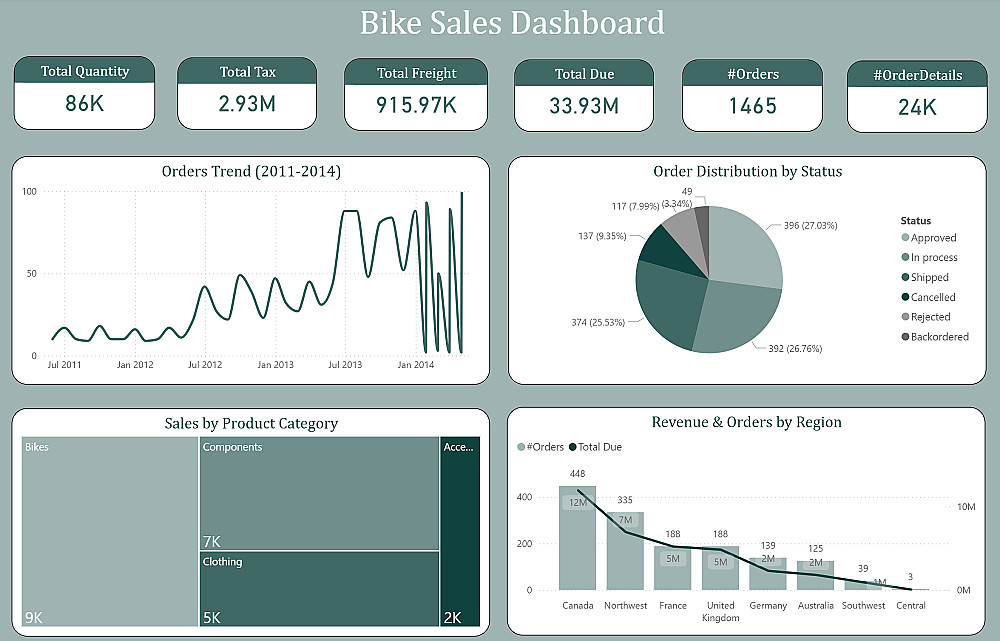
Task: Click the #OrderDetails card showing 24K
Action: 916,97
